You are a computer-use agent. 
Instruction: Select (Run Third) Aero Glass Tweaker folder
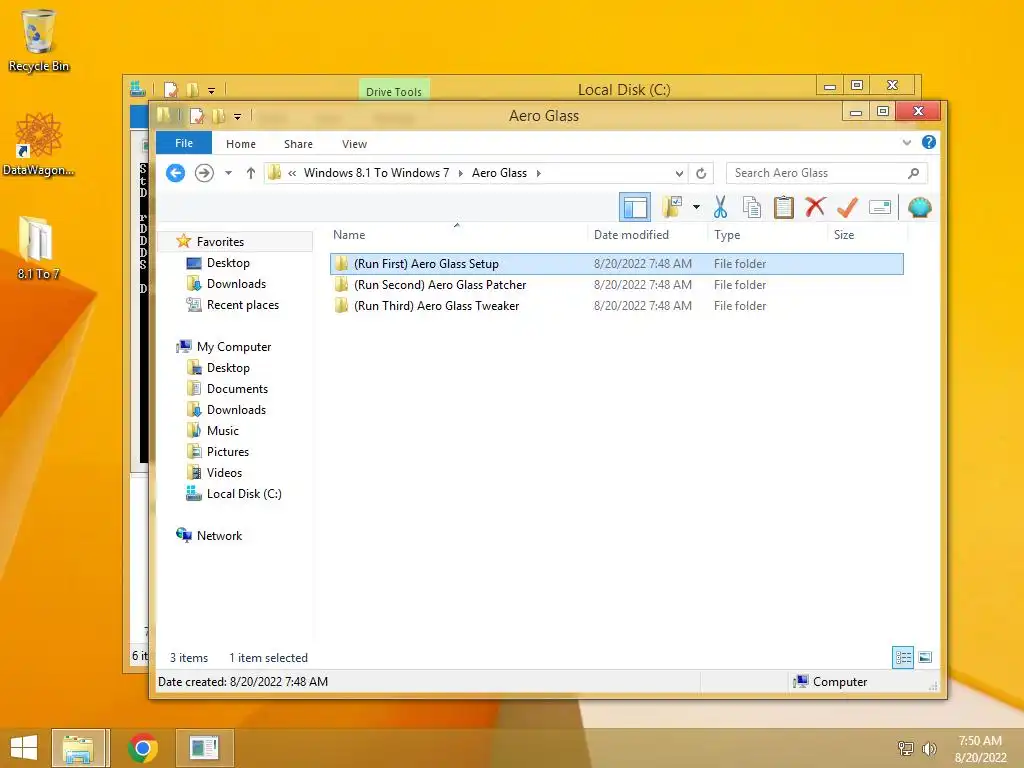(616, 306)
